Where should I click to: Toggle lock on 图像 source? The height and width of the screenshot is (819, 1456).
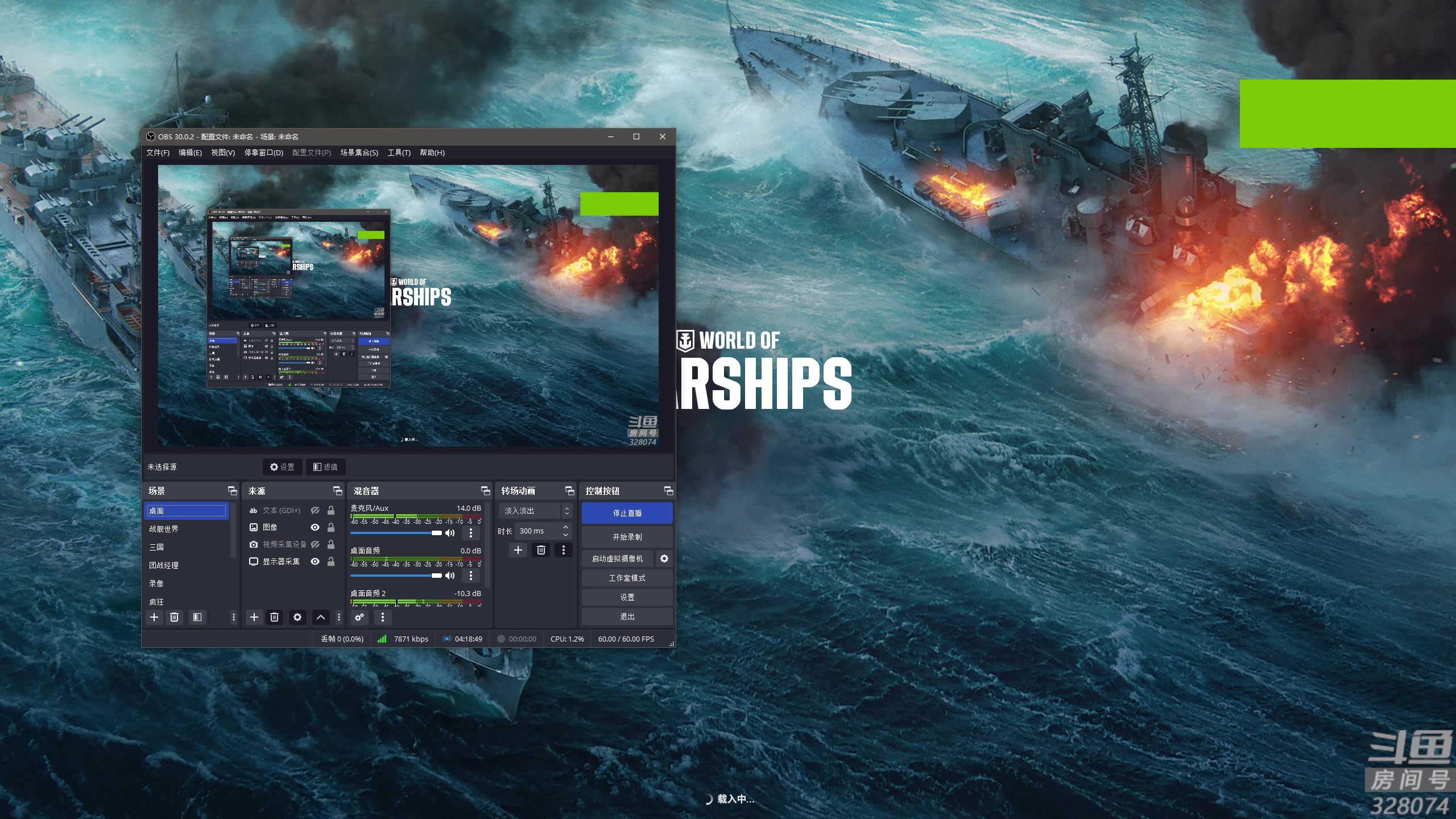pyautogui.click(x=331, y=527)
